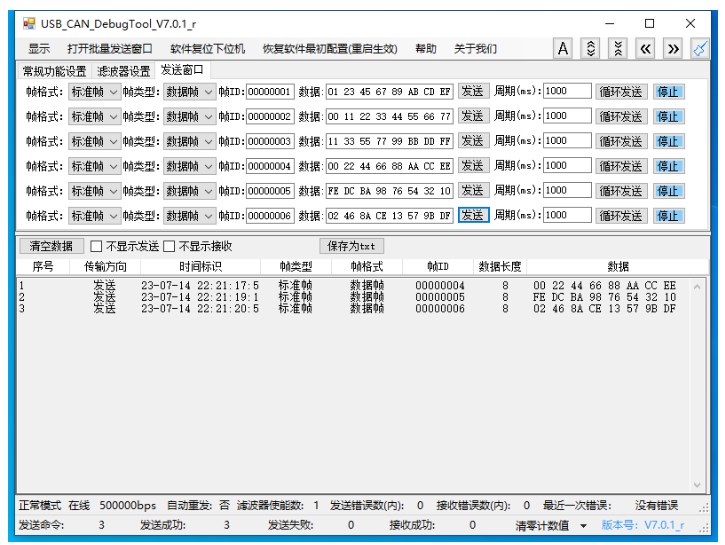The height and width of the screenshot is (545, 725).
Task: Click the 保存为txt button
Action: 351,246
